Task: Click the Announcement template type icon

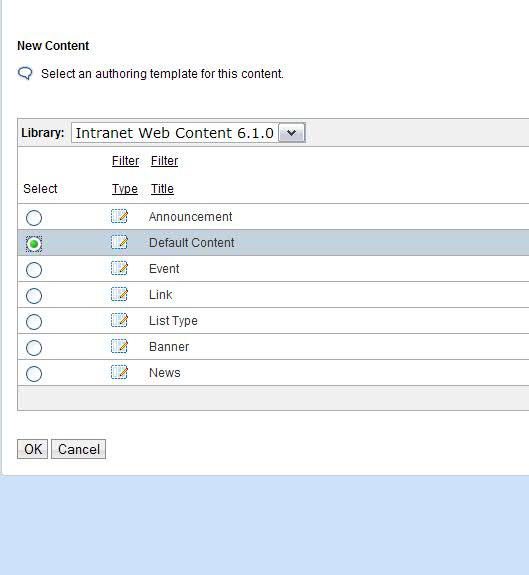Action: click(119, 216)
